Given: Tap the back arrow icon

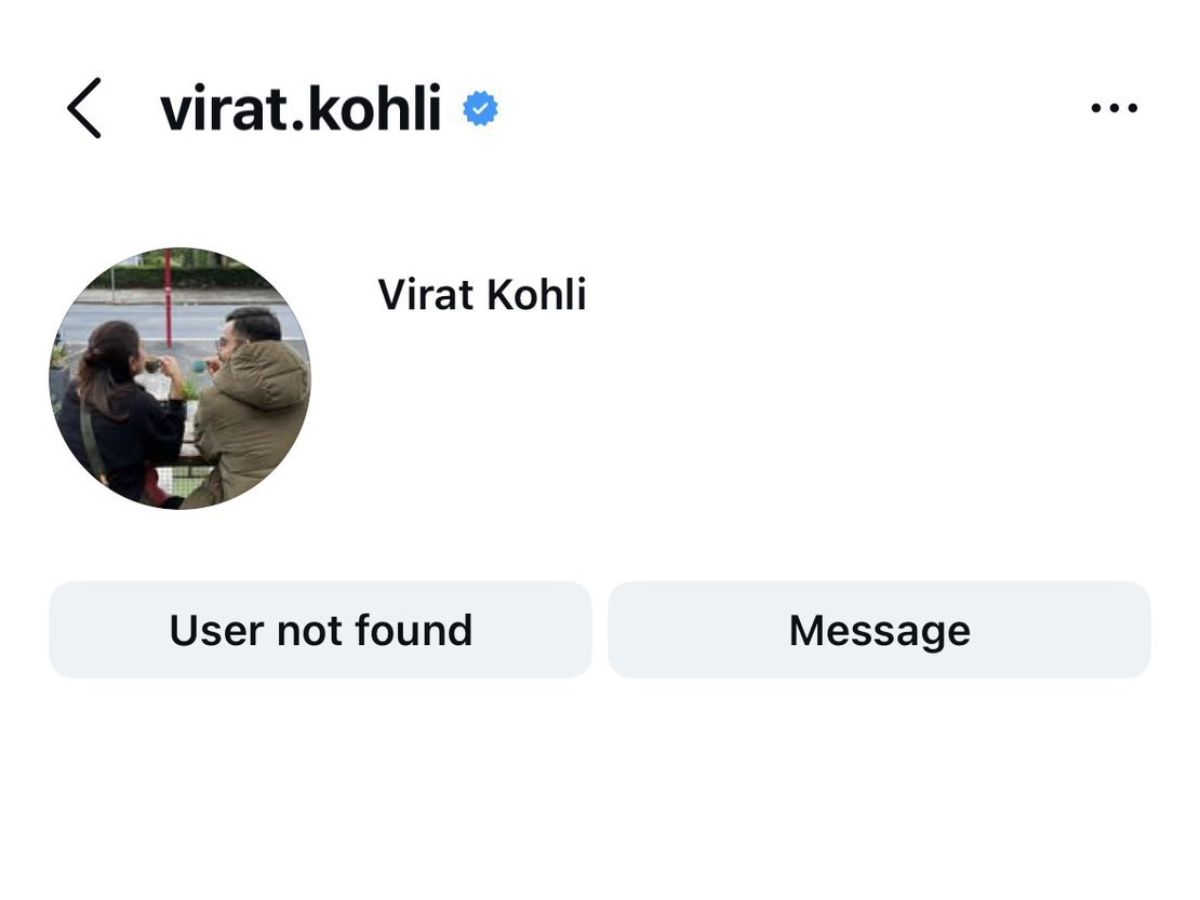Looking at the screenshot, I should point(84,108).
